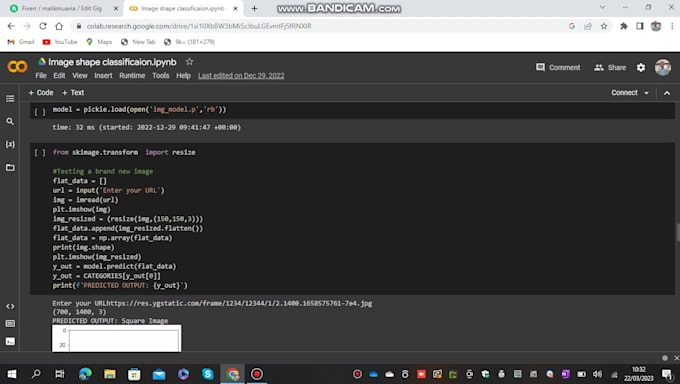This screenshot has width=680, height=384.
Task: Collapse the header with the chevron up
Action: [667, 93]
